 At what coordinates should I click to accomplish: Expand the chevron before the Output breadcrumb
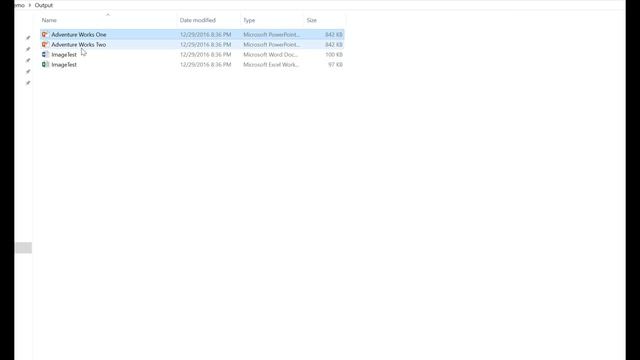(x=30, y=5)
